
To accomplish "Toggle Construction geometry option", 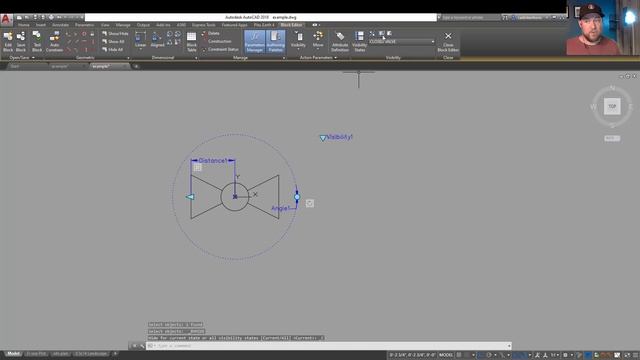I will [x=217, y=41].
